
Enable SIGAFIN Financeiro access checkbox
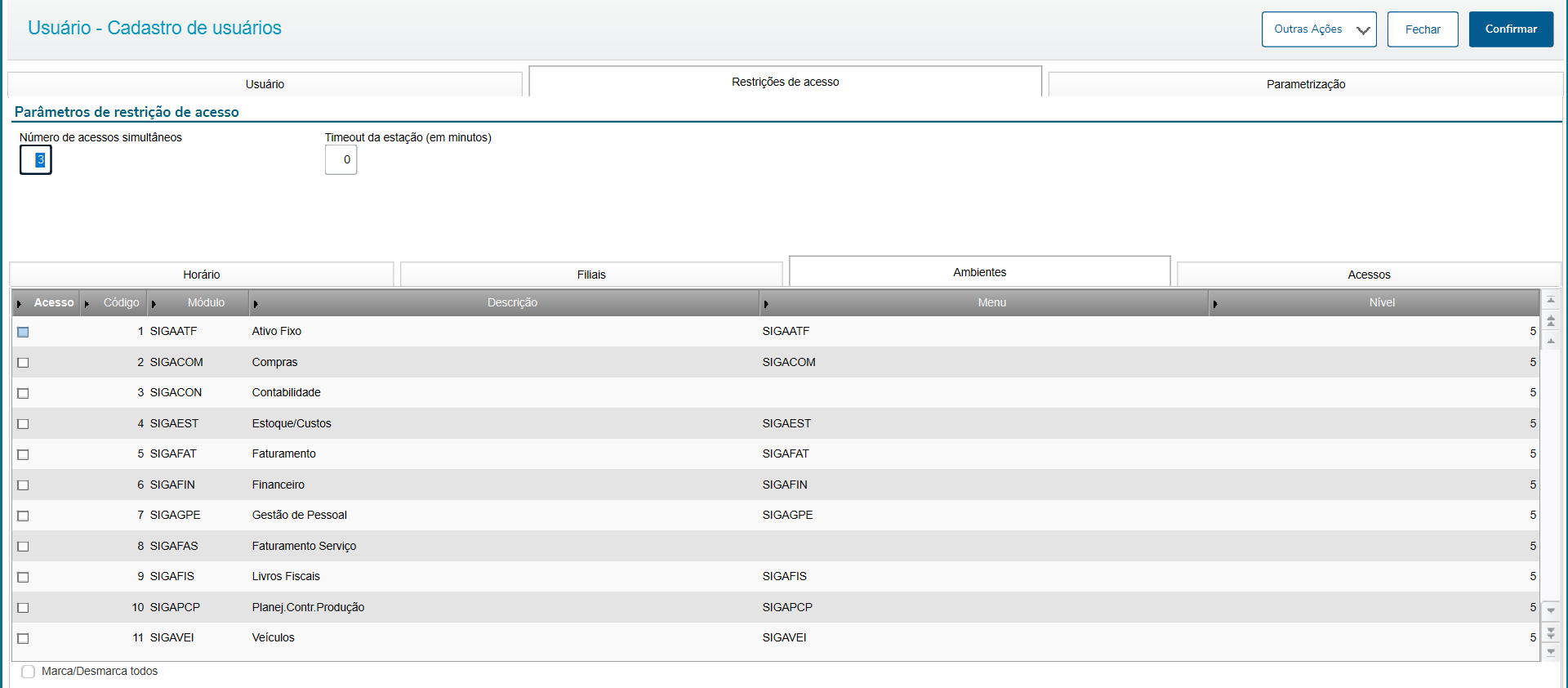point(23,485)
